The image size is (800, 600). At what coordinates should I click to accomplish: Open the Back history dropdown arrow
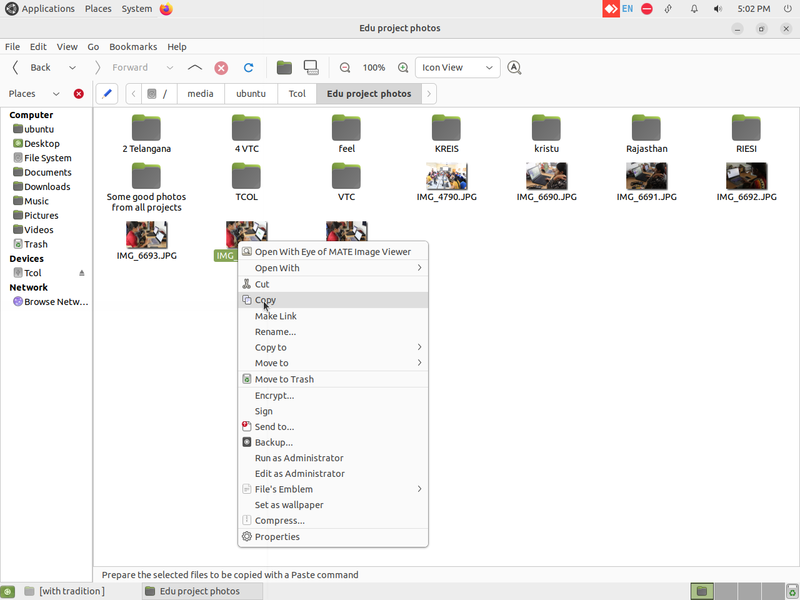click(72, 67)
